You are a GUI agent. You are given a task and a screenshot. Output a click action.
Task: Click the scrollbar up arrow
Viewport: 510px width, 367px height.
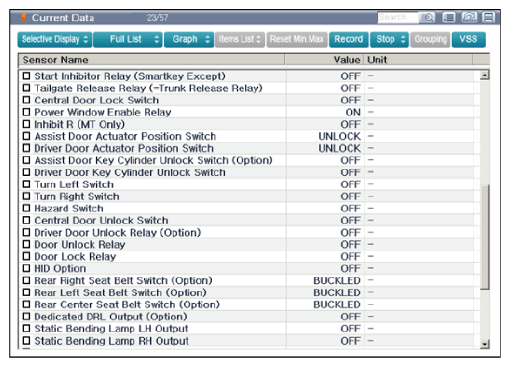click(x=485, y=75)
